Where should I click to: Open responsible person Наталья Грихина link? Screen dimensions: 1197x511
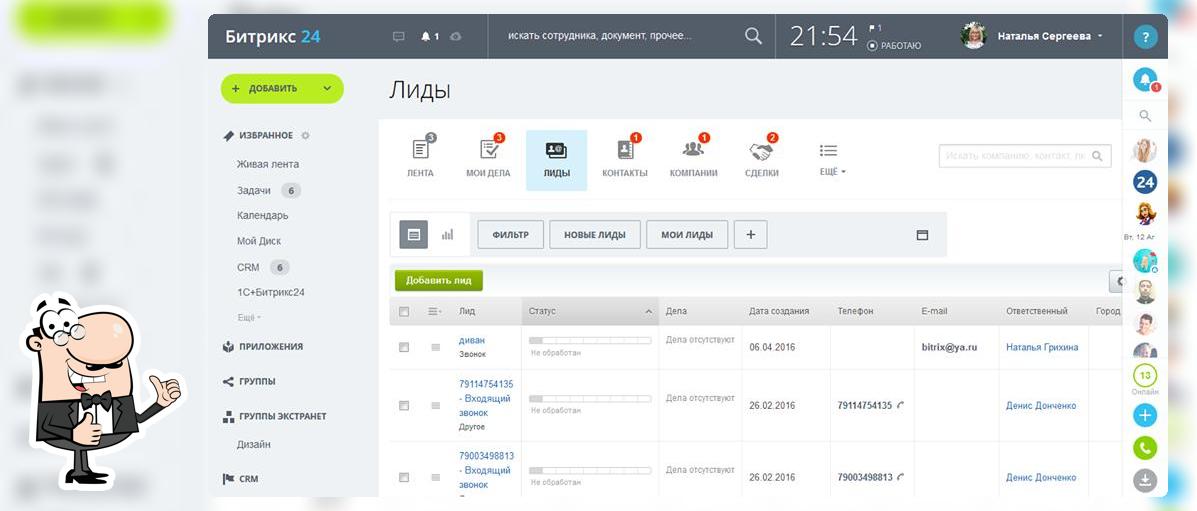(1042, 347)
